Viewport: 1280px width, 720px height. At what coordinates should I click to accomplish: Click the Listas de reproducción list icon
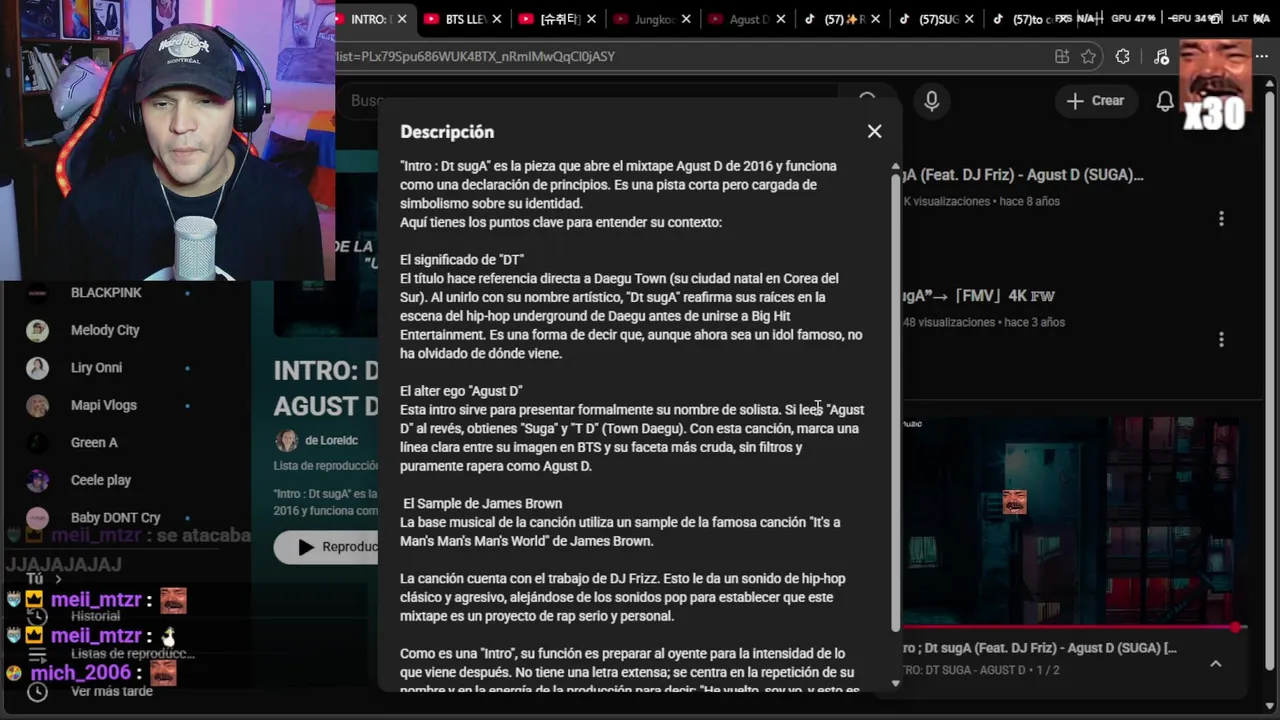(x=37, y=654)
